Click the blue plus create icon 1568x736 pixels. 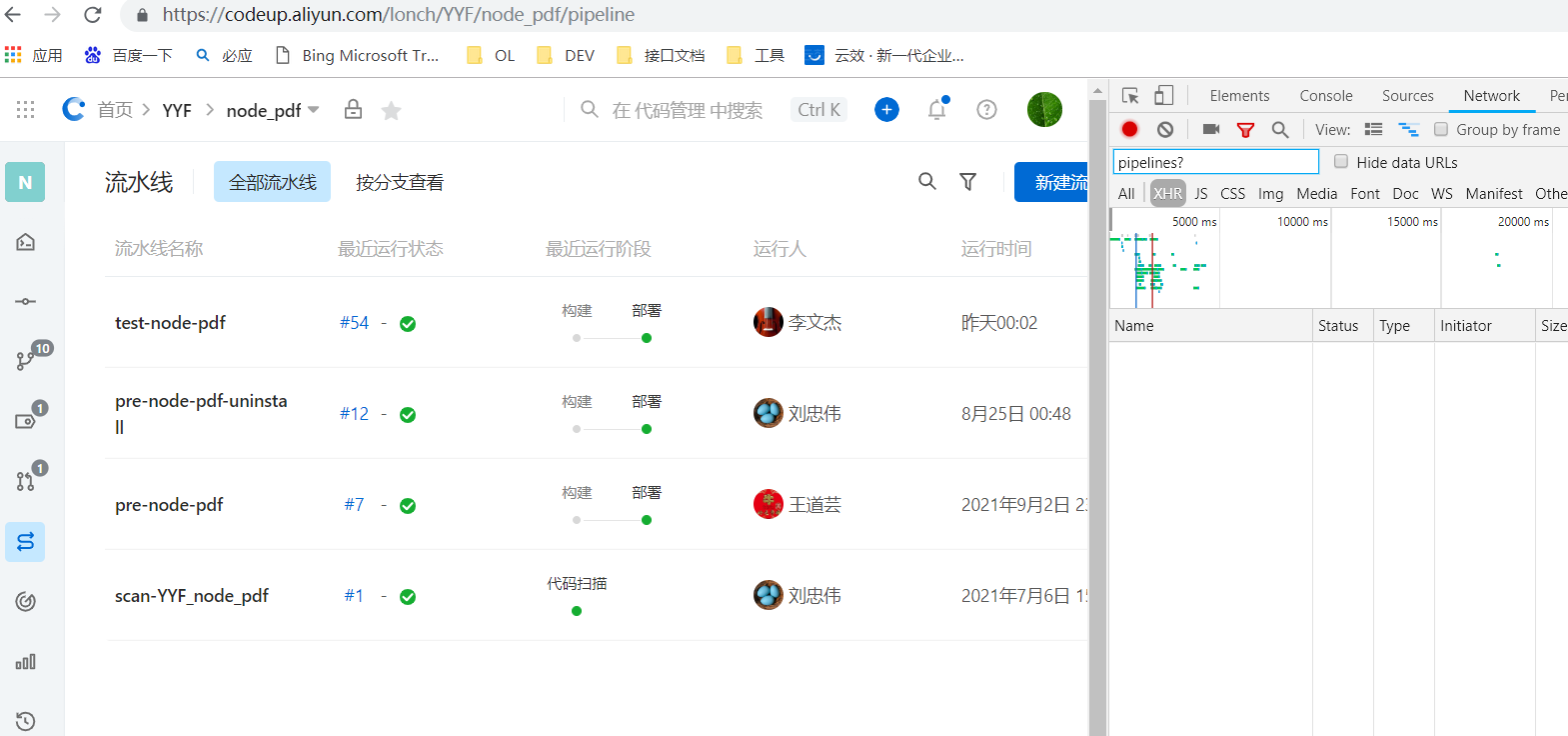coord(886,110)
